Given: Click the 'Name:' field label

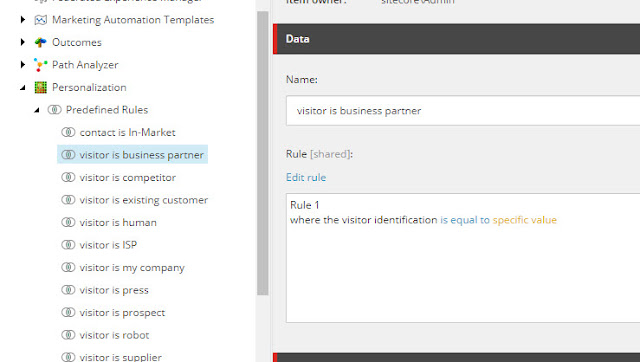Looking at the screenshot, I should (x=302, y=80).
